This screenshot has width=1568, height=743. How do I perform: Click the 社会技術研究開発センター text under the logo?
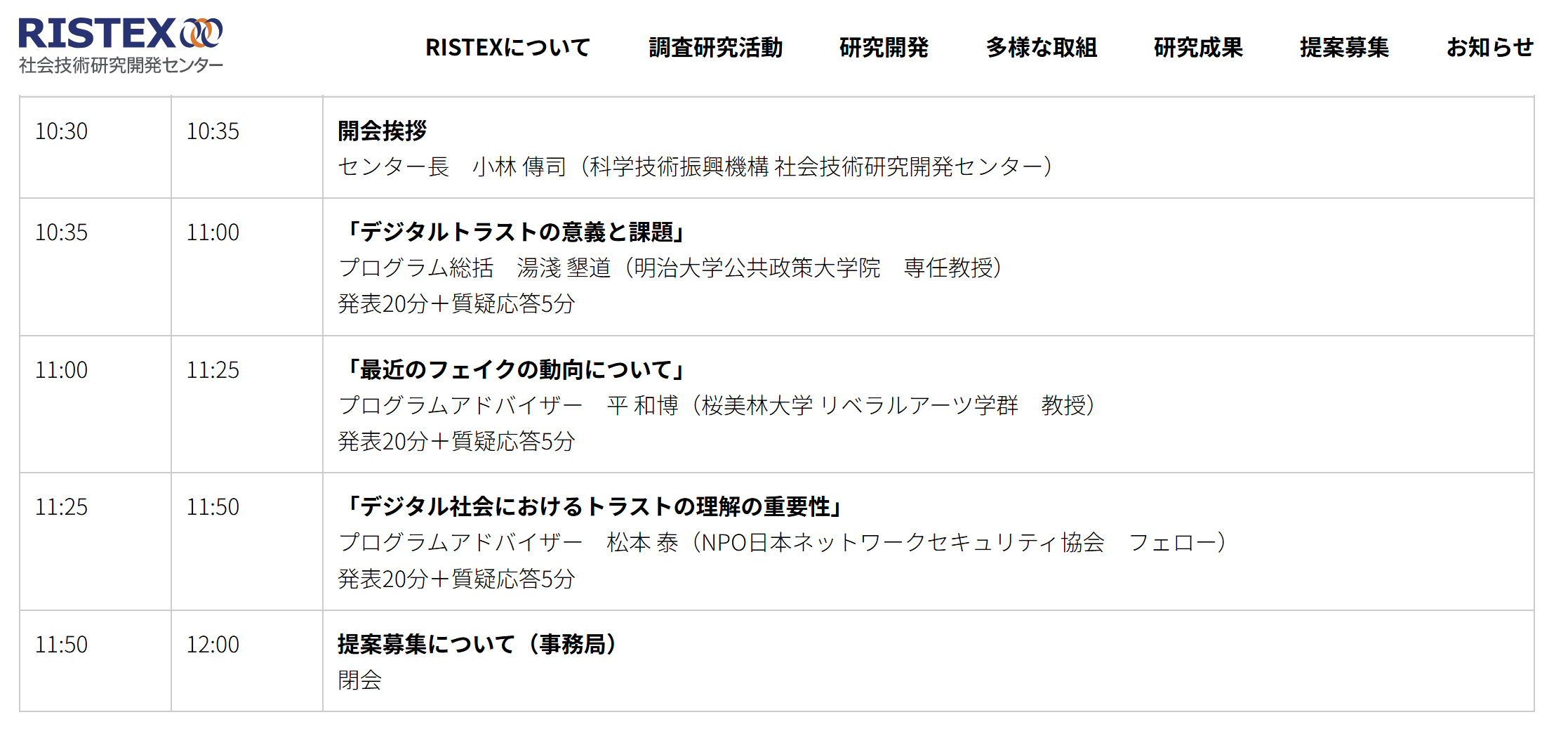[x=121, y=65]
